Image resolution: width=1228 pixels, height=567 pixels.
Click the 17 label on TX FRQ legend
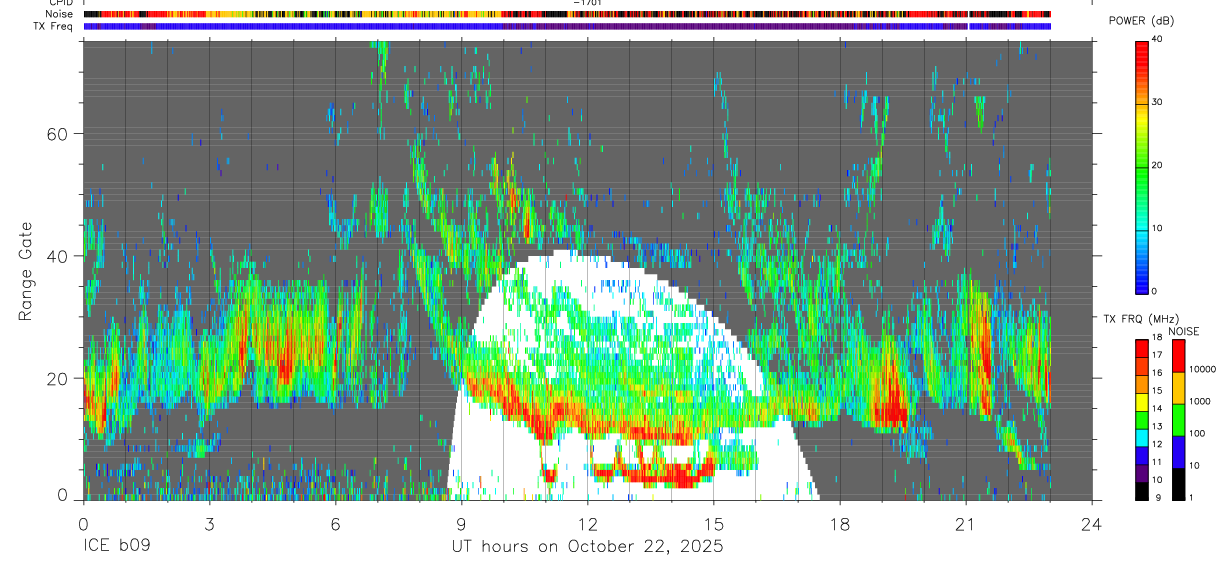pos(1157,355)
